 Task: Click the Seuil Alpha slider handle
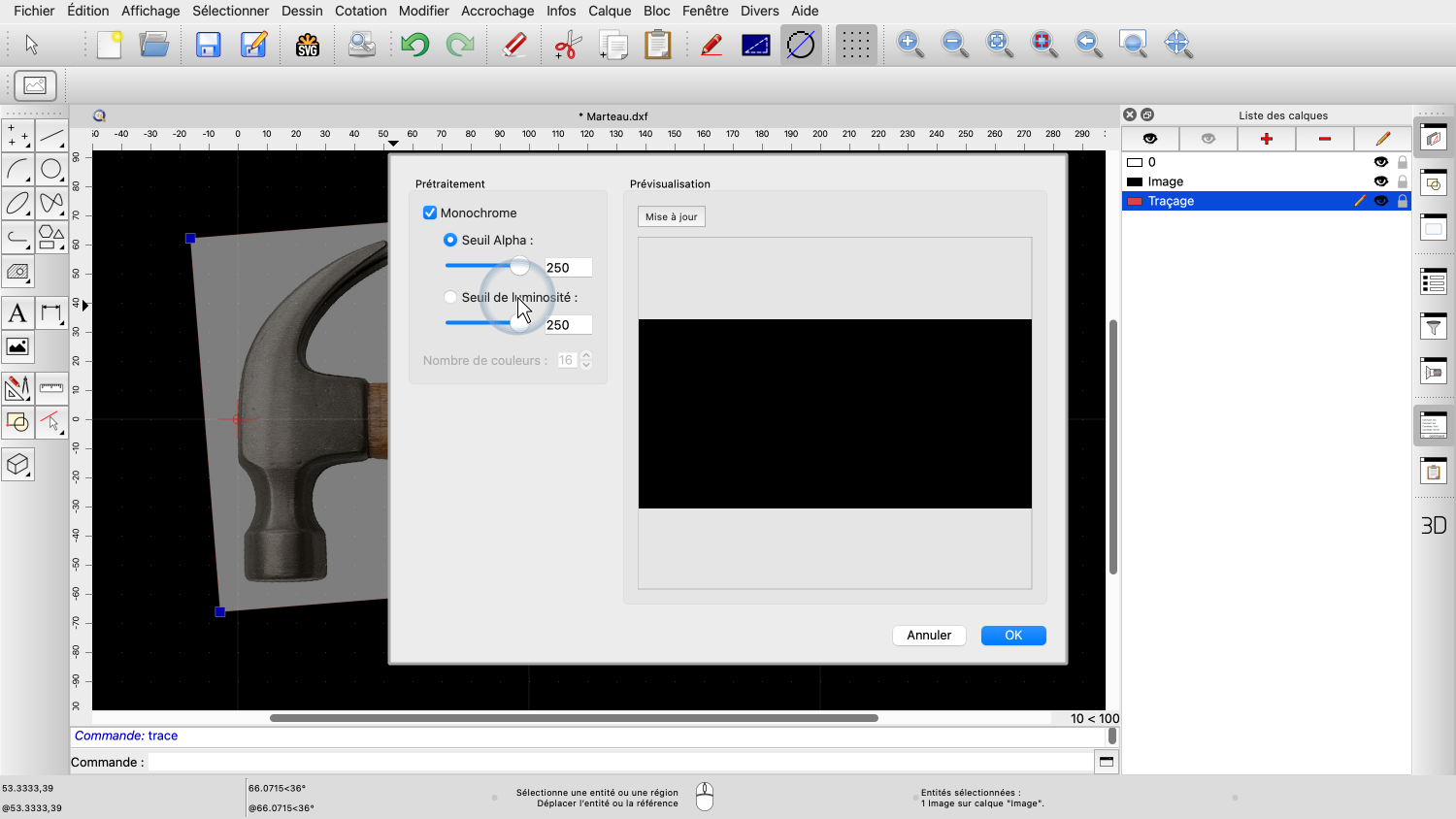tap(520, 266)
